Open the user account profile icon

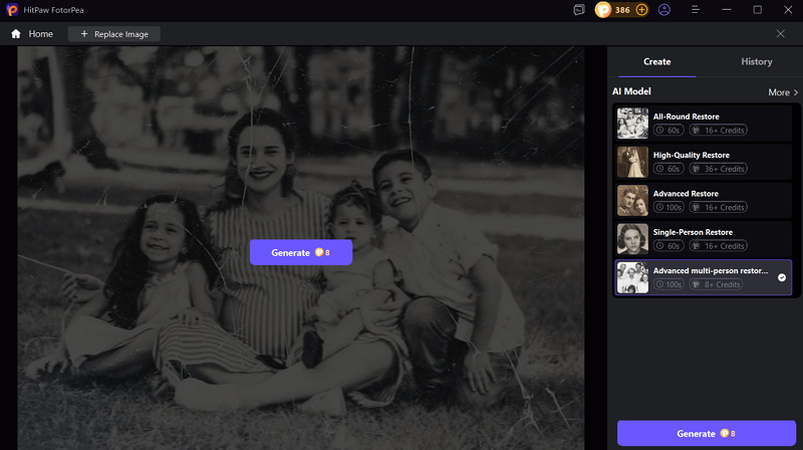point(664,10)
